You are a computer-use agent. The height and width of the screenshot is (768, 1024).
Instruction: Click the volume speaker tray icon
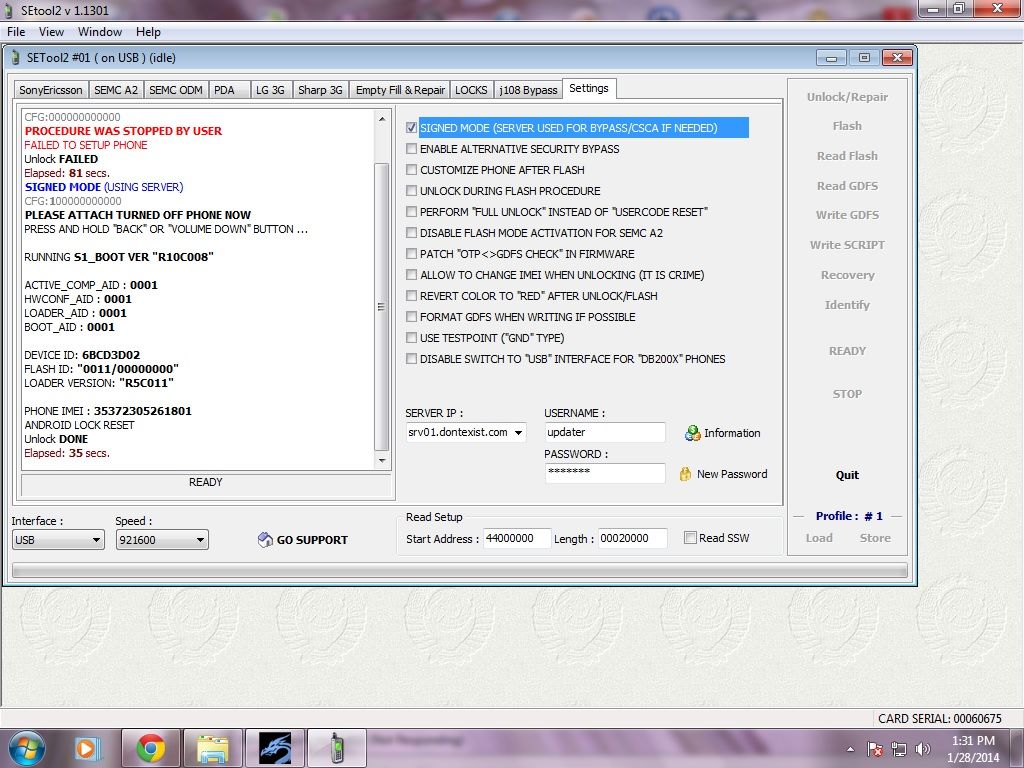[x=923, y=749]
